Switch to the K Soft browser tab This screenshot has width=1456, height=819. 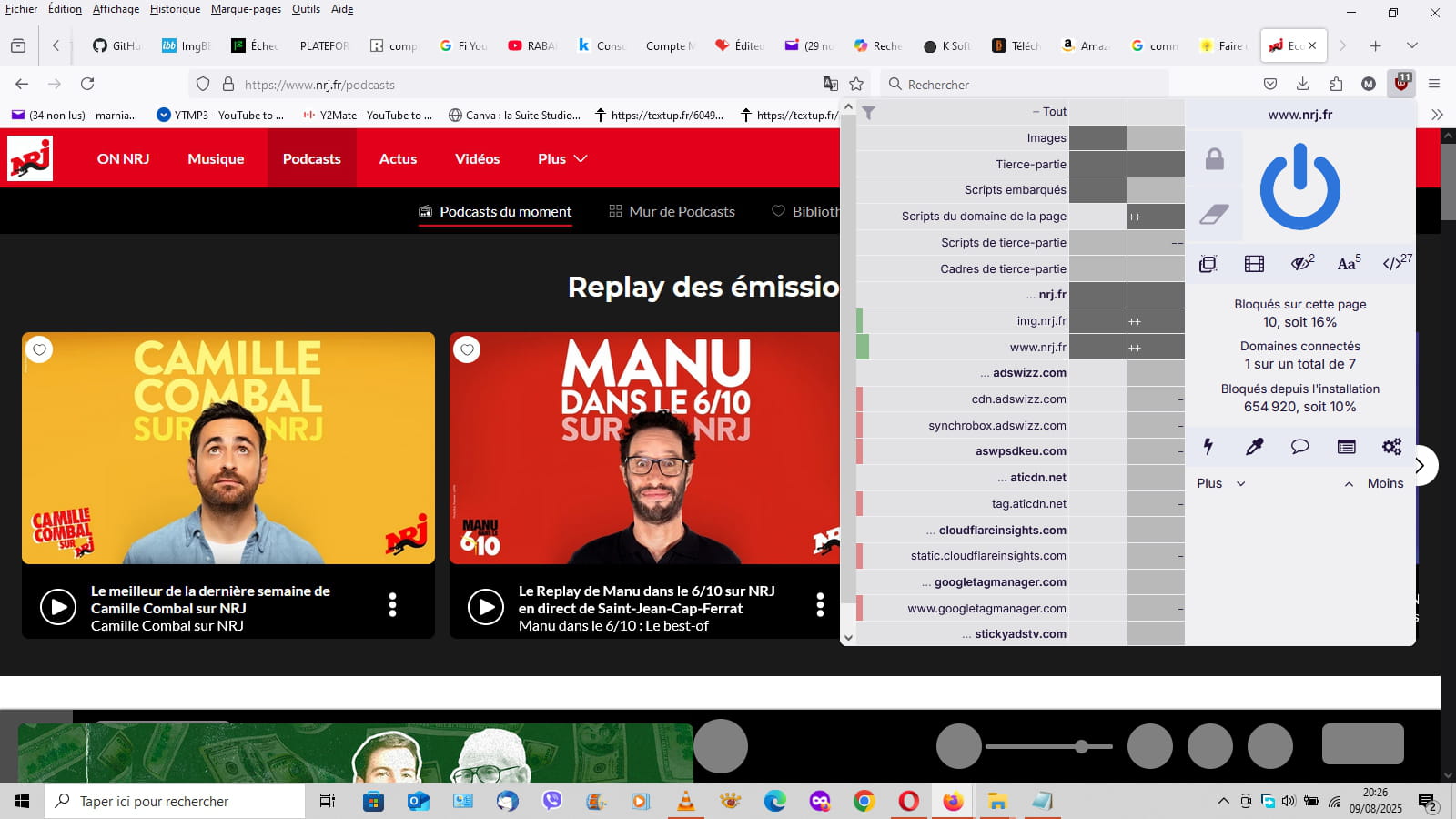(947, 45)
